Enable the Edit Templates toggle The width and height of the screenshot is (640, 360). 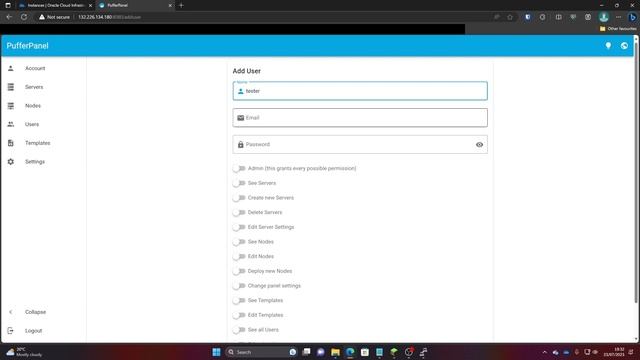(239, 315)
